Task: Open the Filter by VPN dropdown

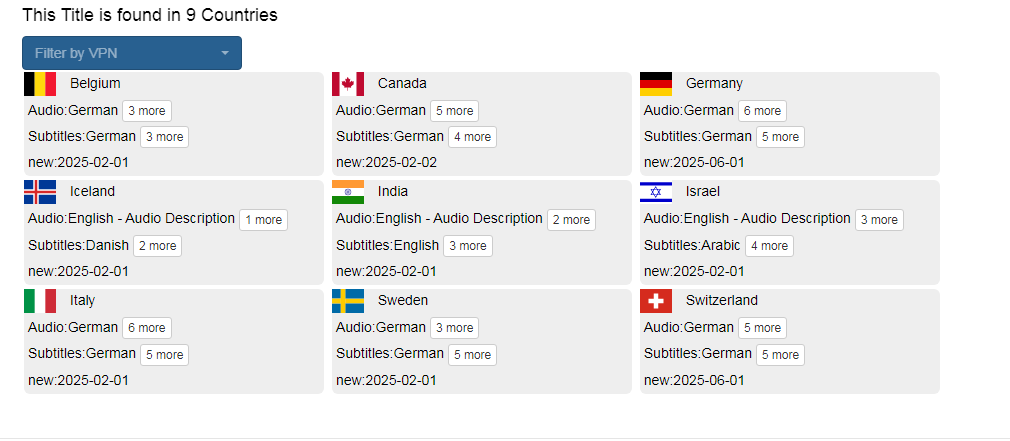Action: click(x=132, y=53)
